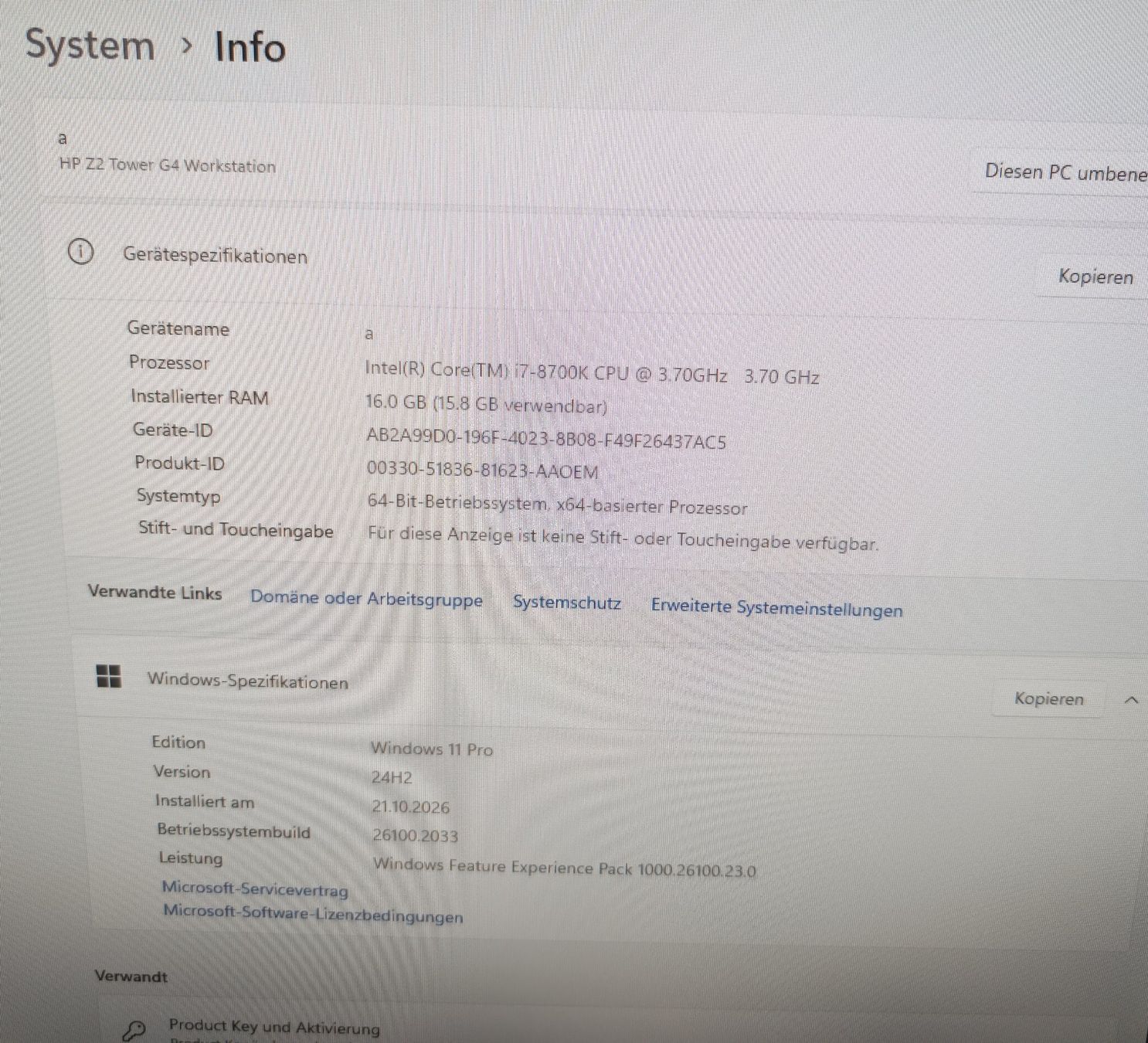Click the install date 21.10.2026

point(410,807)
